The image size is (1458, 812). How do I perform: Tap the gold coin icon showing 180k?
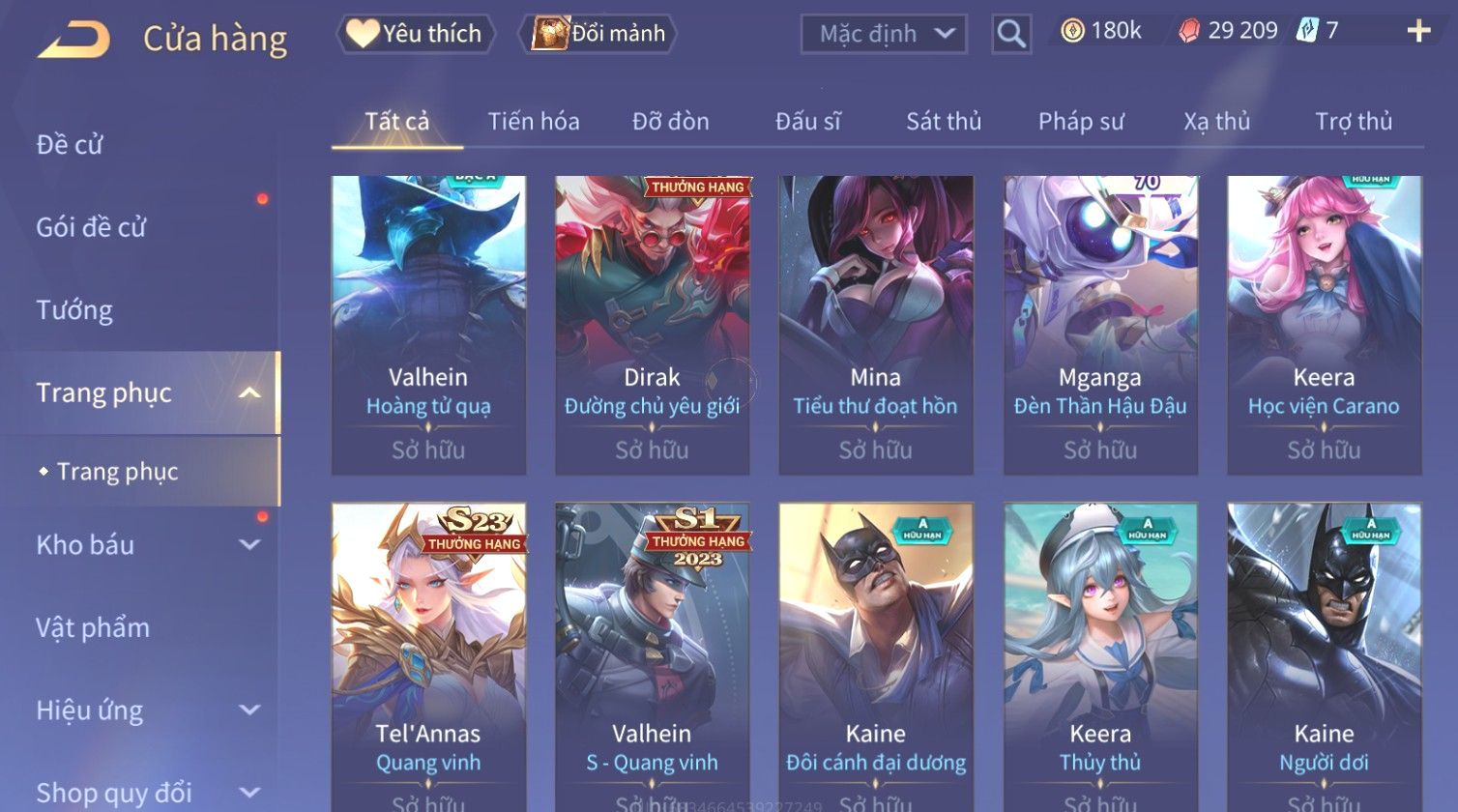[x=1072, y=32]
